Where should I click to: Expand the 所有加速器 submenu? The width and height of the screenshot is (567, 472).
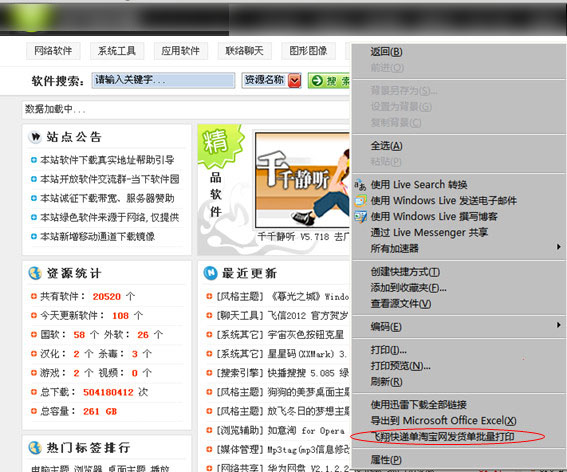pos(459,248)
